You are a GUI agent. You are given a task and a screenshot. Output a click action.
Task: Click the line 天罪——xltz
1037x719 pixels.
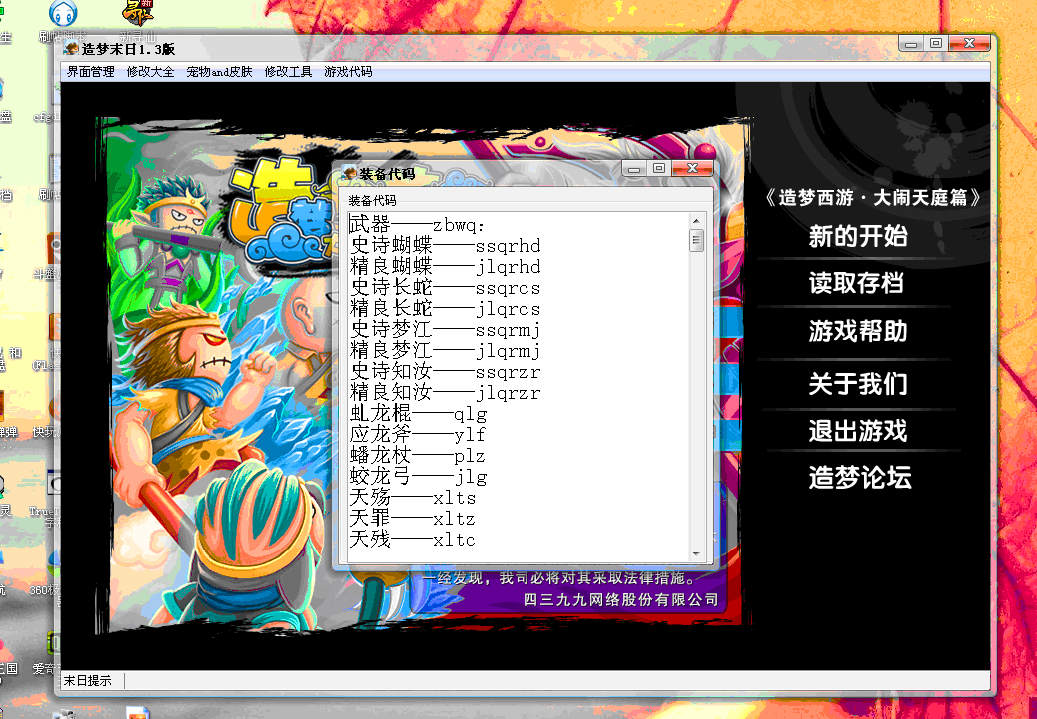[413, 519]
